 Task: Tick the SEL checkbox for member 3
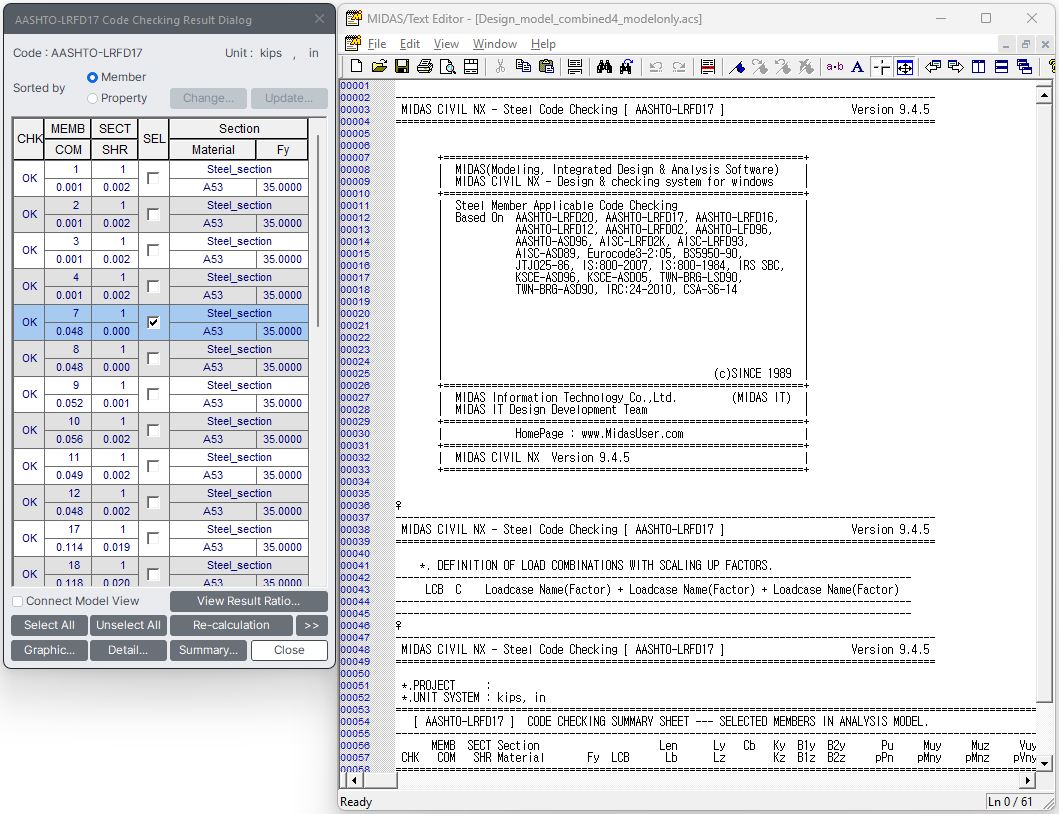(153, 250)
